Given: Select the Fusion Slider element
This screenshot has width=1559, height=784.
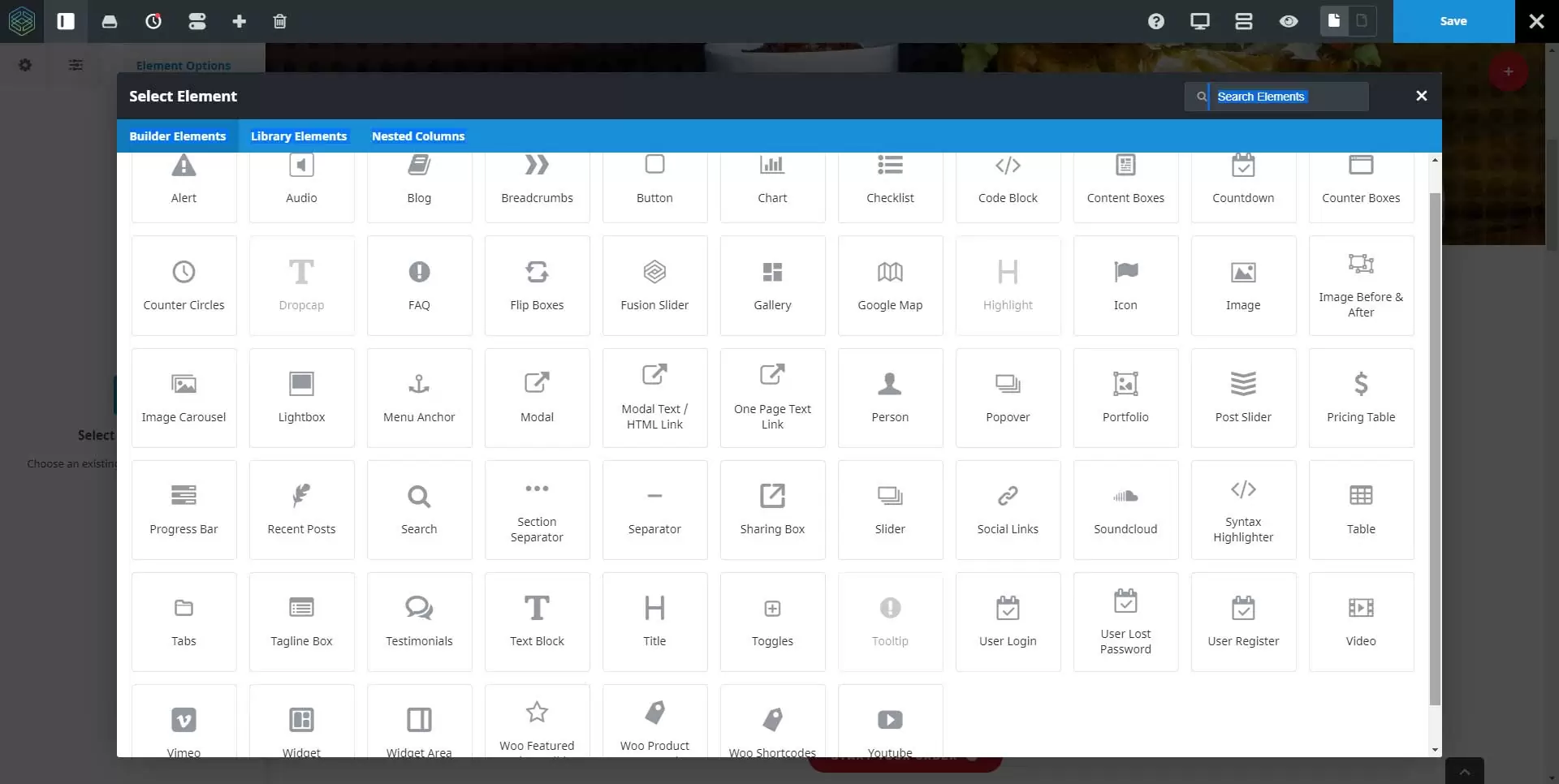Looking at the screenshot, I should click(x=654, y=286).
